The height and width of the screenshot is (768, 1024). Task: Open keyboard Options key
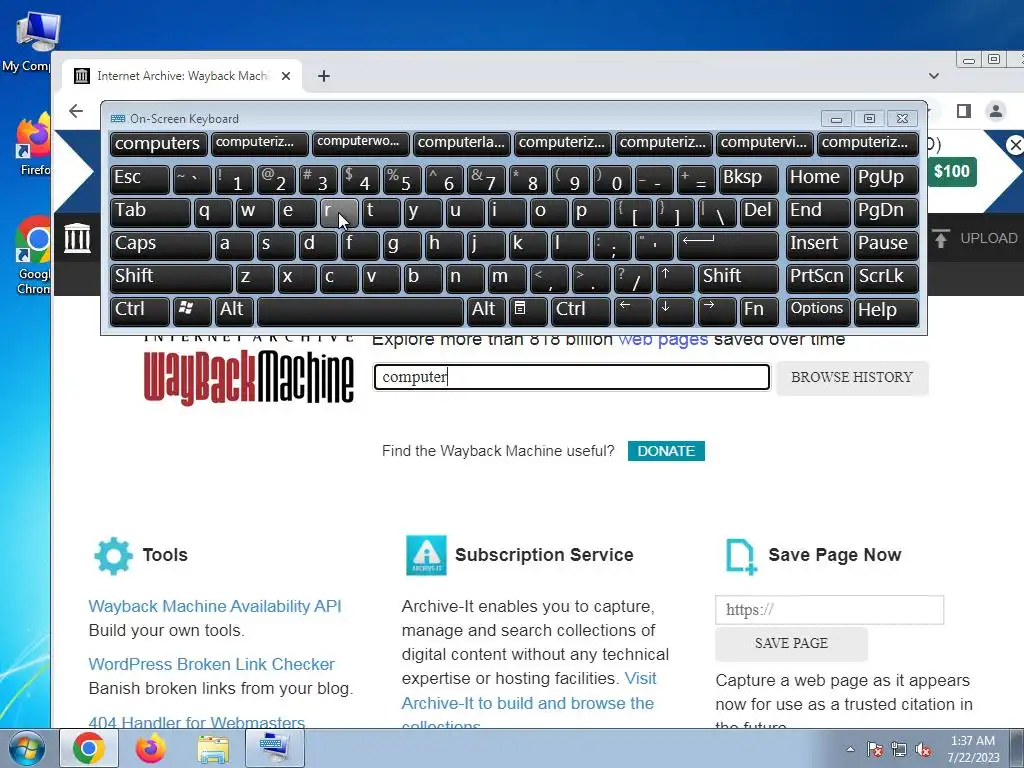coord(818,310)
